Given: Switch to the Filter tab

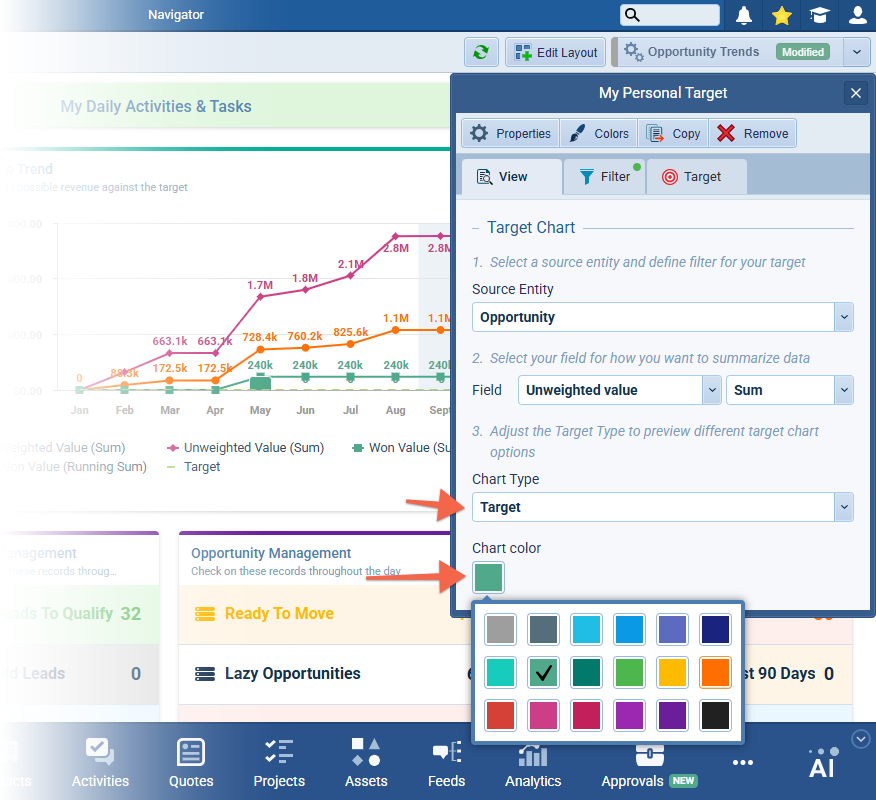Looking at the screenshot, I should coord(604,177).
